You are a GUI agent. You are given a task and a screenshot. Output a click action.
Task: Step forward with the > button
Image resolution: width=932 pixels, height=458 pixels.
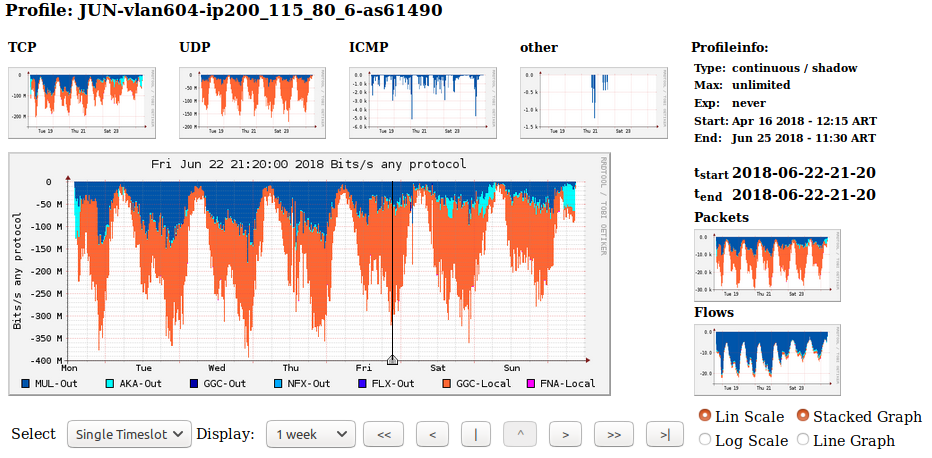coord(565,434)
